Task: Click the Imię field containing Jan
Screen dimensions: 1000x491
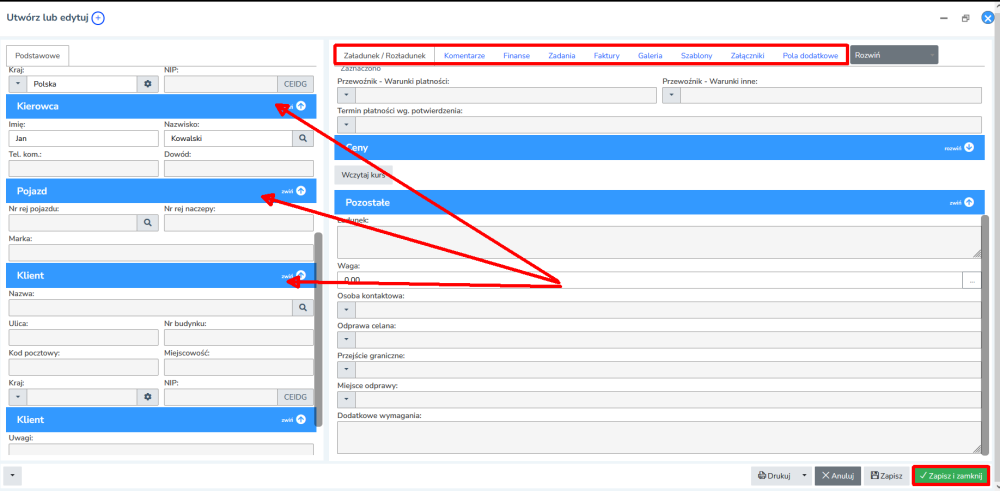Action: click(84, 138)
